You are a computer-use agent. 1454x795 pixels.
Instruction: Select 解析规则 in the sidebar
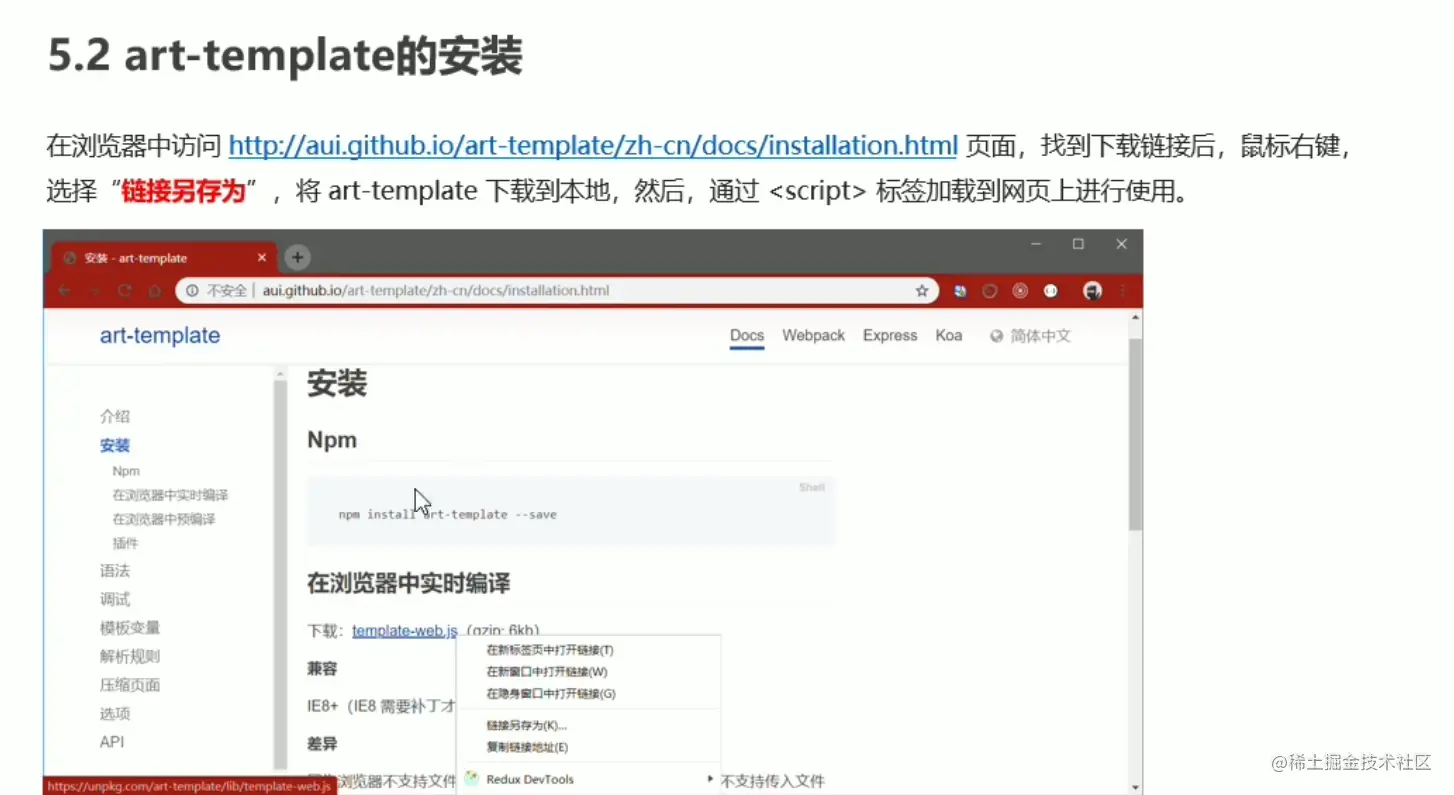130,657
